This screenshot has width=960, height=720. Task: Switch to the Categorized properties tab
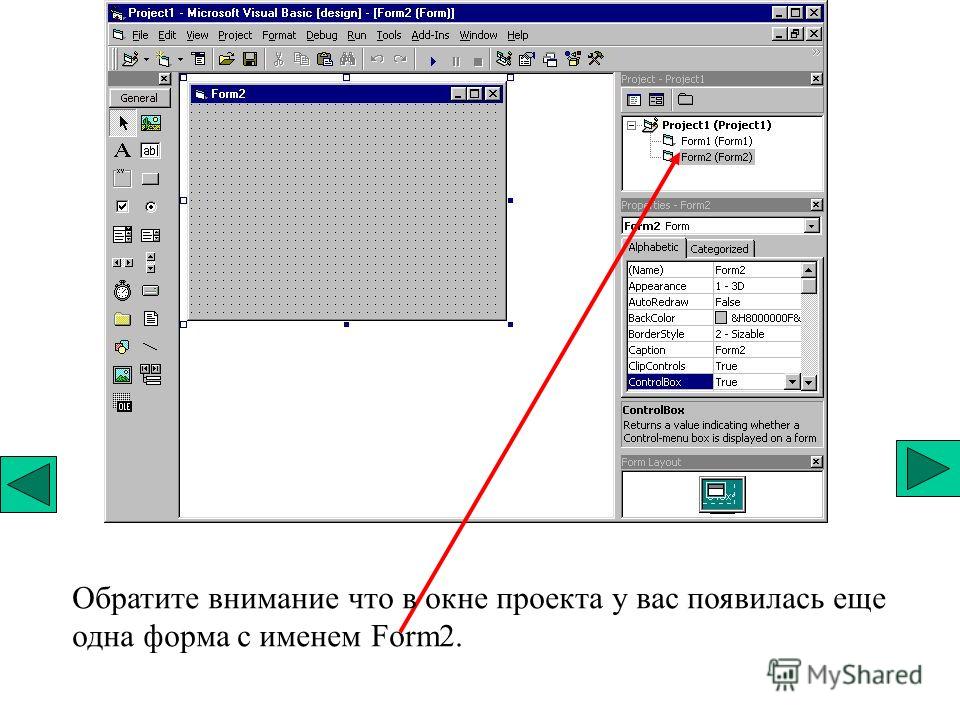(x=719, y=249)
